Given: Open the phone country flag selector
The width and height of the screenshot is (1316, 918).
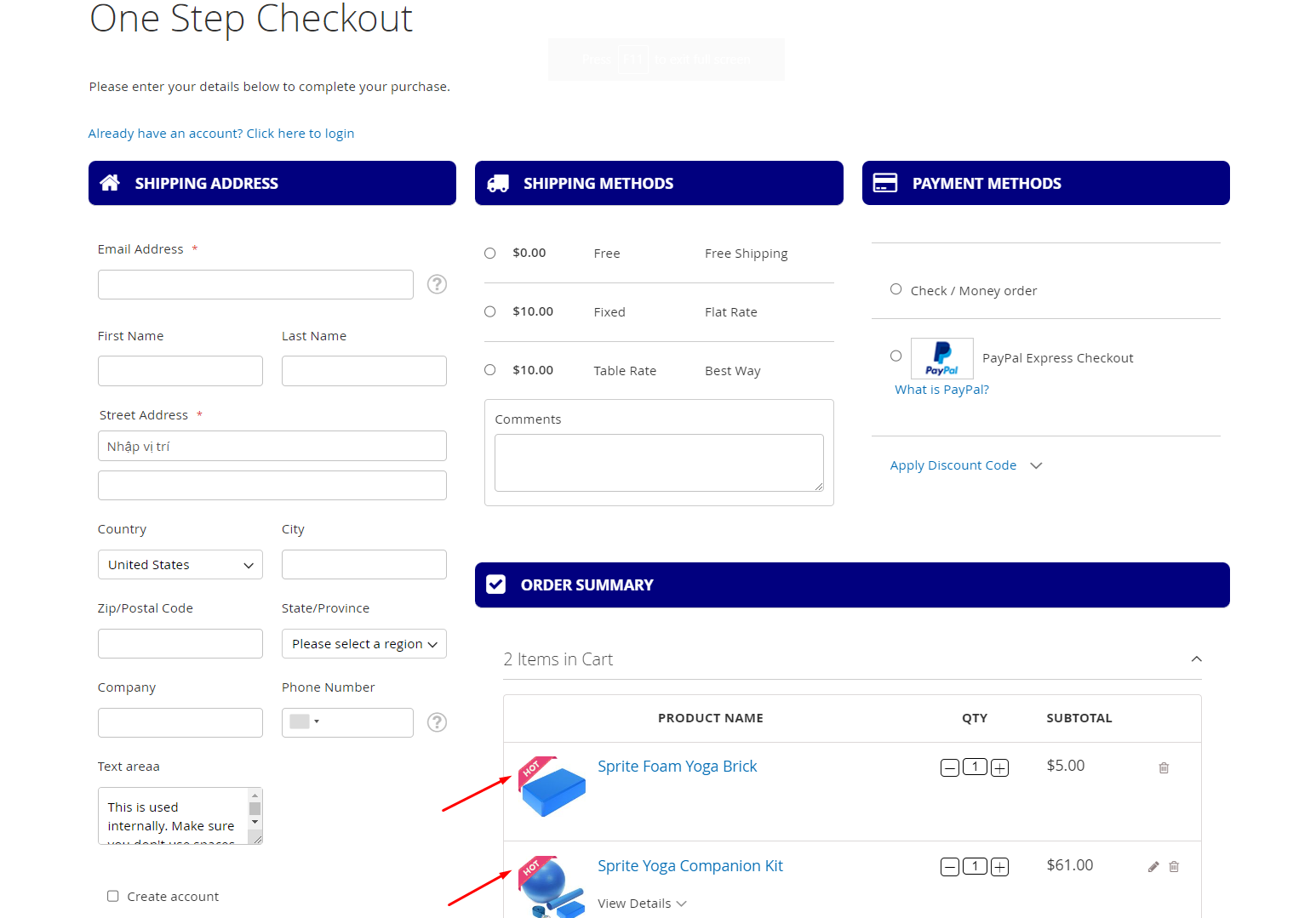Looking at the screenshot, I should [x=304, y=722].
